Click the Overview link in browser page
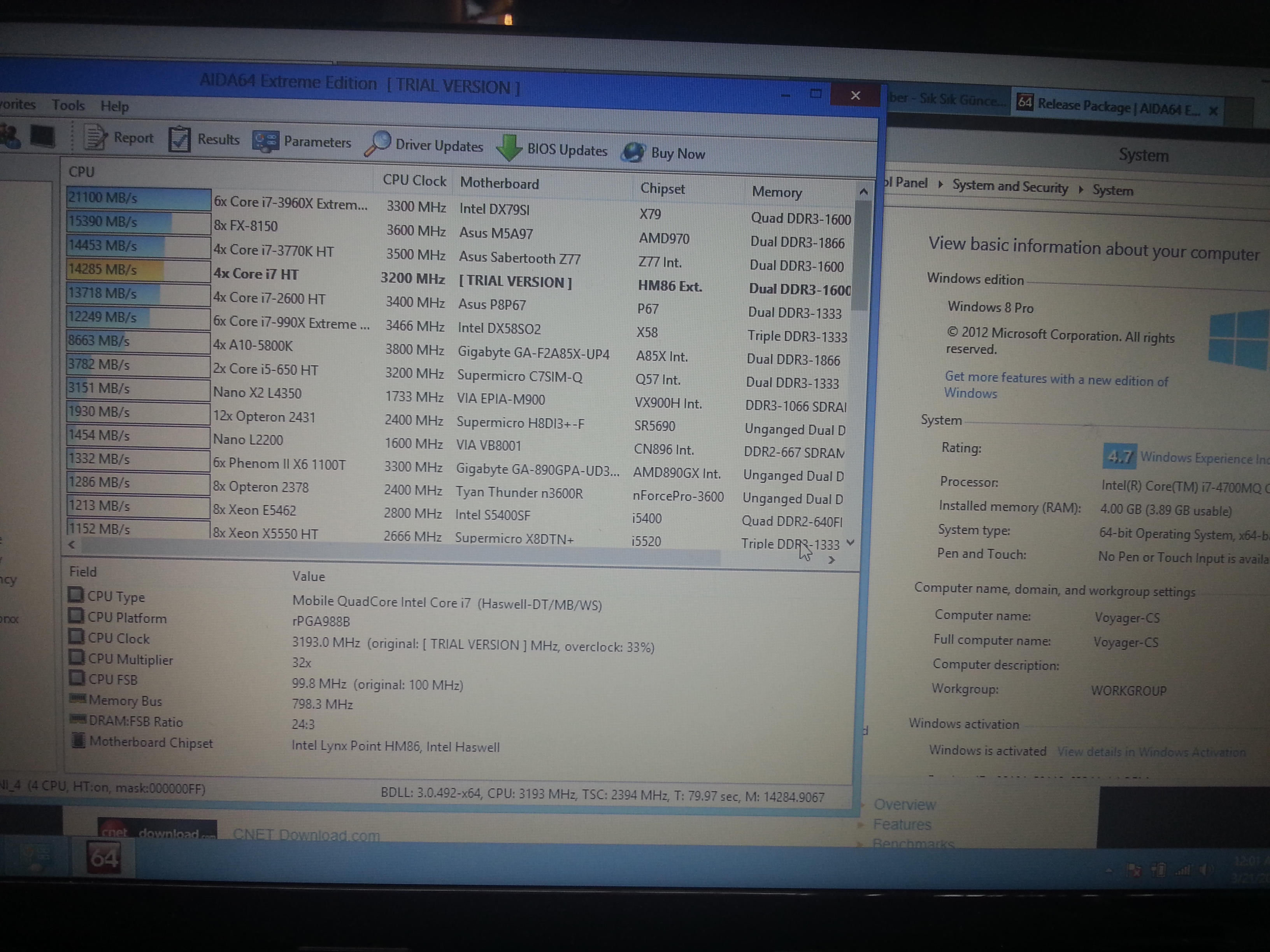 pyautogui.click(x=905, y=805)
